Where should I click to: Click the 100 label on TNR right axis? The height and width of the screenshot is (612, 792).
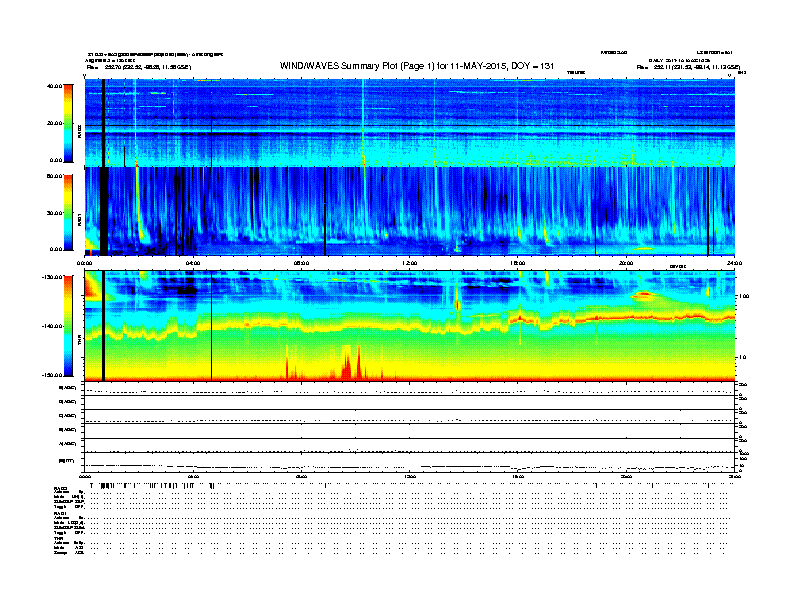(744, 296)
